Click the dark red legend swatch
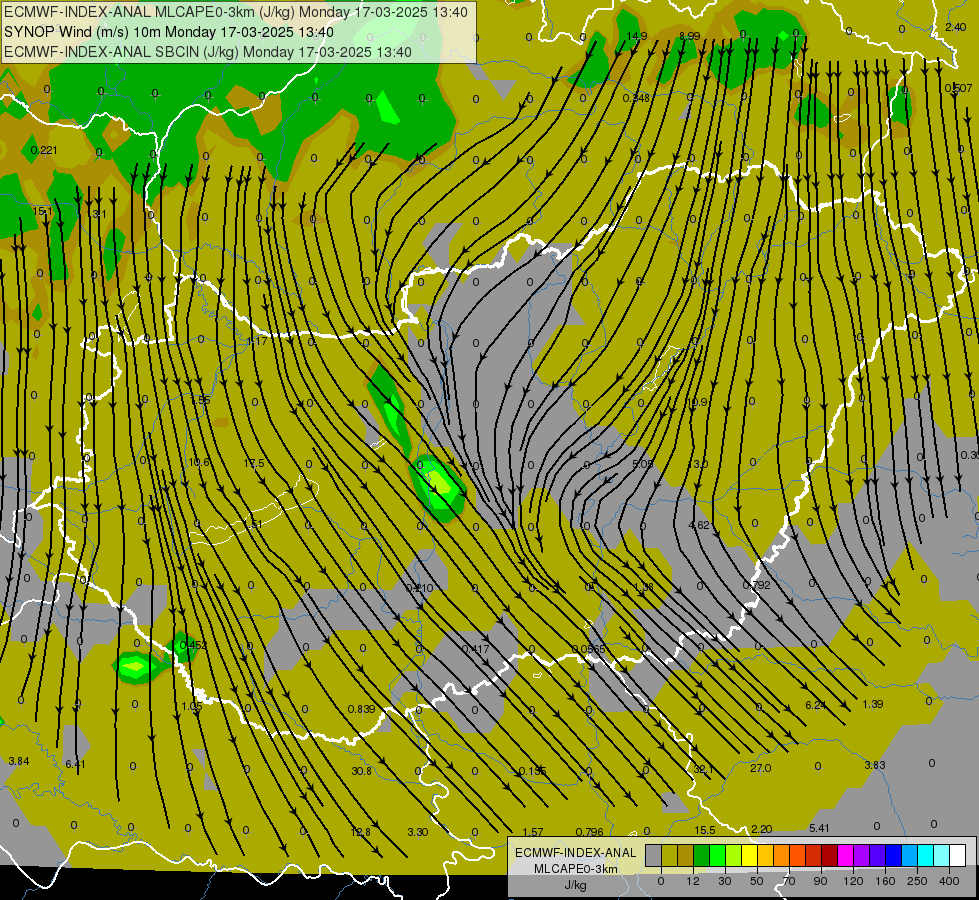The height and width of the screenshot is (900, 979). 829,855
